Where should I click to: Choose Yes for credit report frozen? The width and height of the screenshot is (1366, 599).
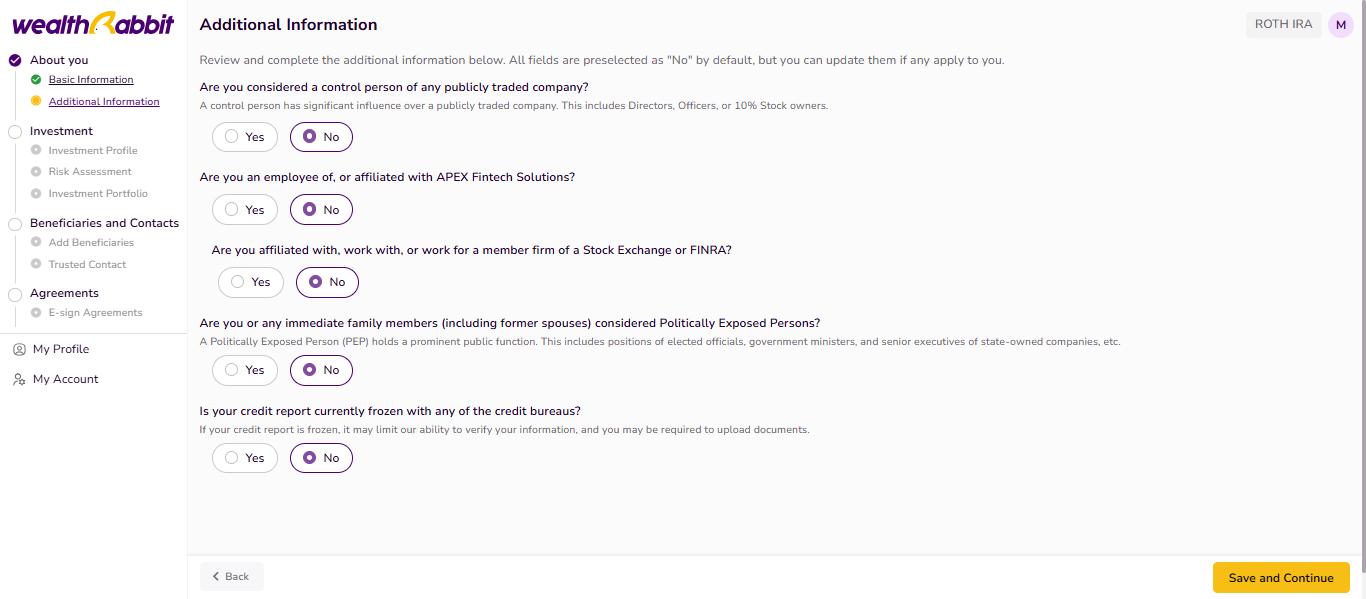245,458
